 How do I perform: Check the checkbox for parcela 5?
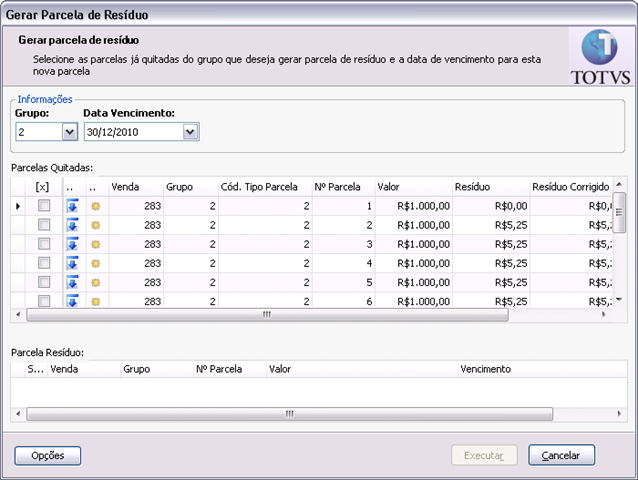(44, 282)
